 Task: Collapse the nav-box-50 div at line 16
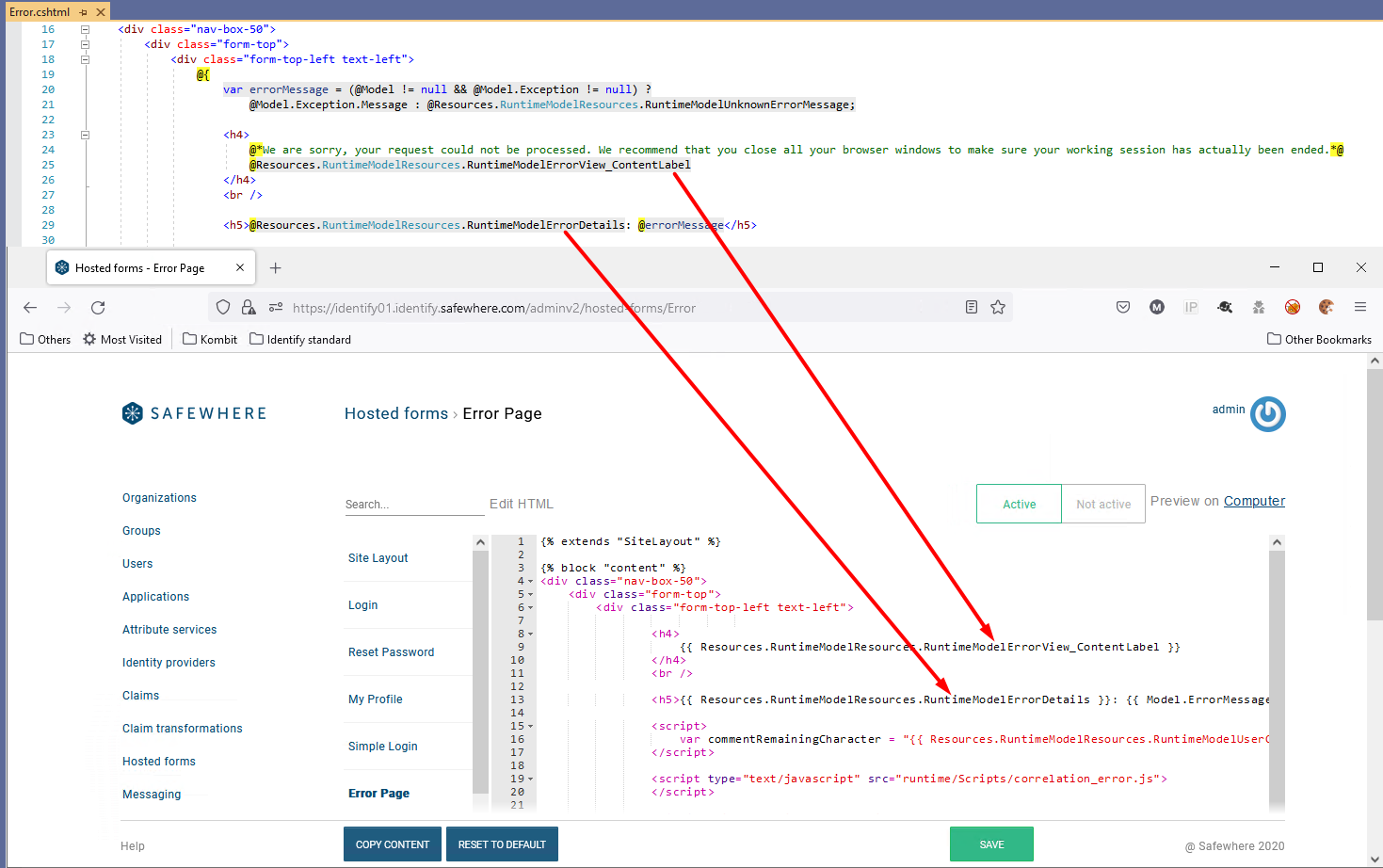(x=85, y=29)
